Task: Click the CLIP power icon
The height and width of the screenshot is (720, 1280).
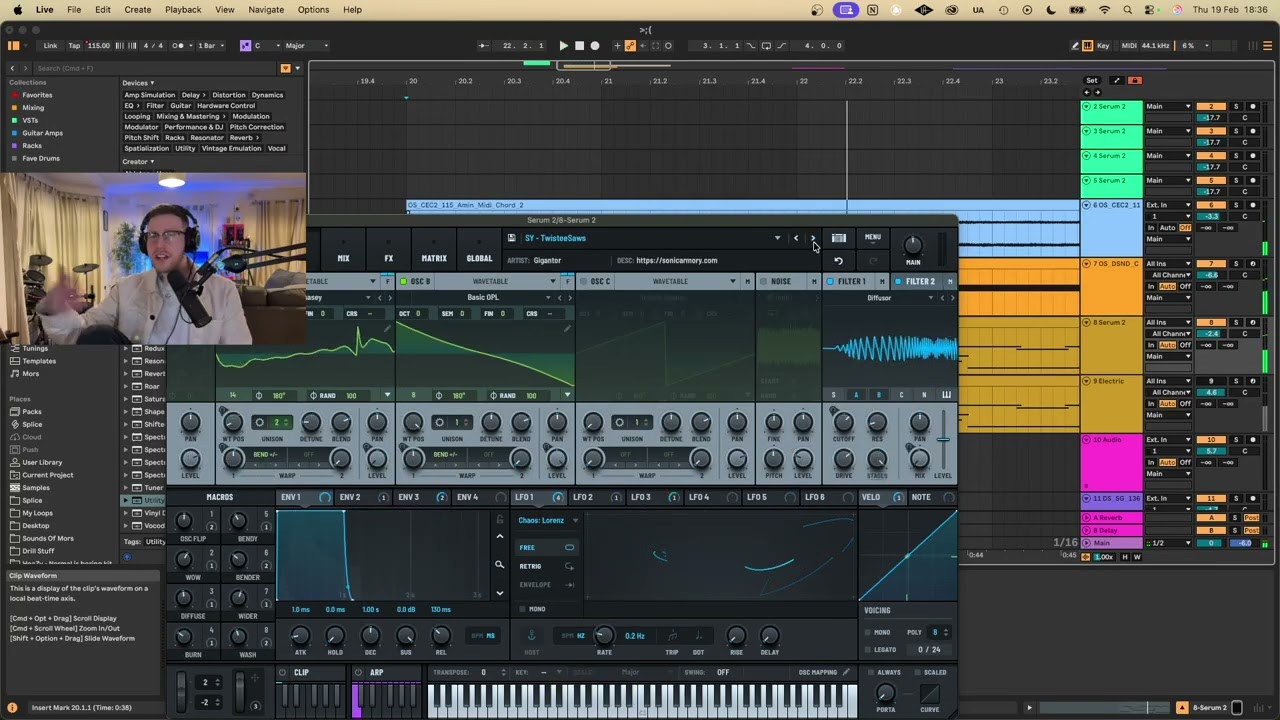Action: 283,672
